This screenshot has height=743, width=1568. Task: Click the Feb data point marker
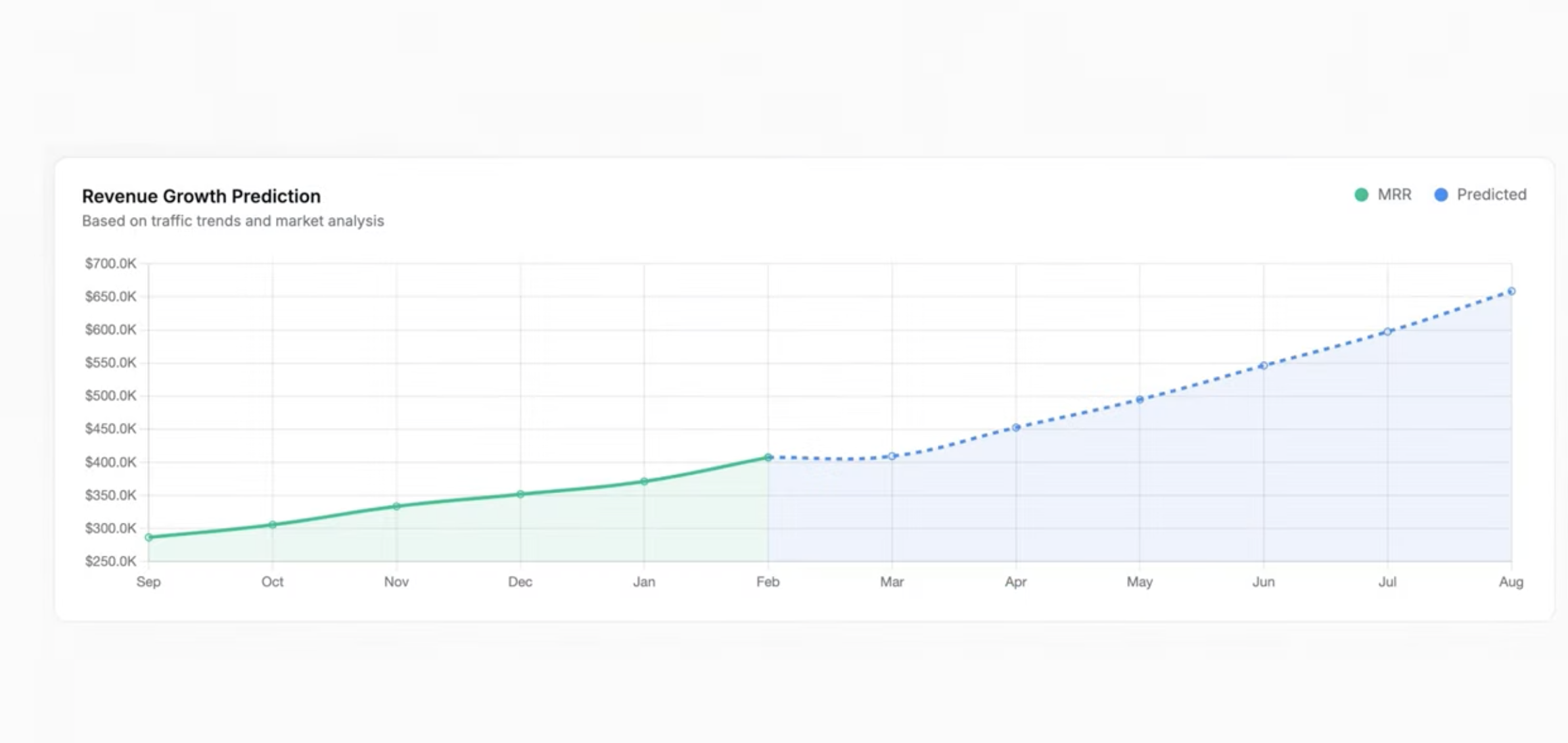tap(768, 457)
